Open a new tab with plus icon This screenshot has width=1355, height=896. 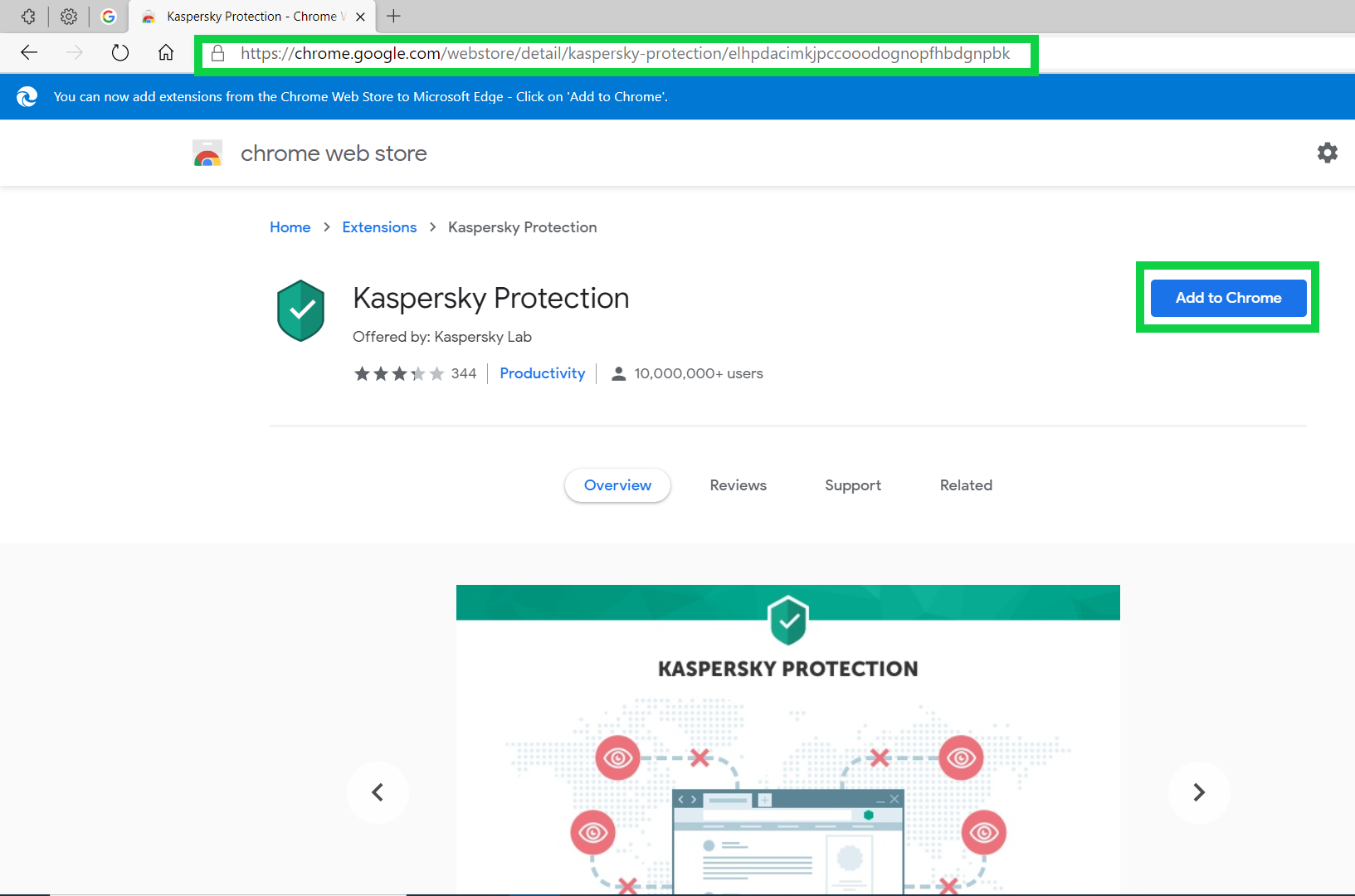394,16
